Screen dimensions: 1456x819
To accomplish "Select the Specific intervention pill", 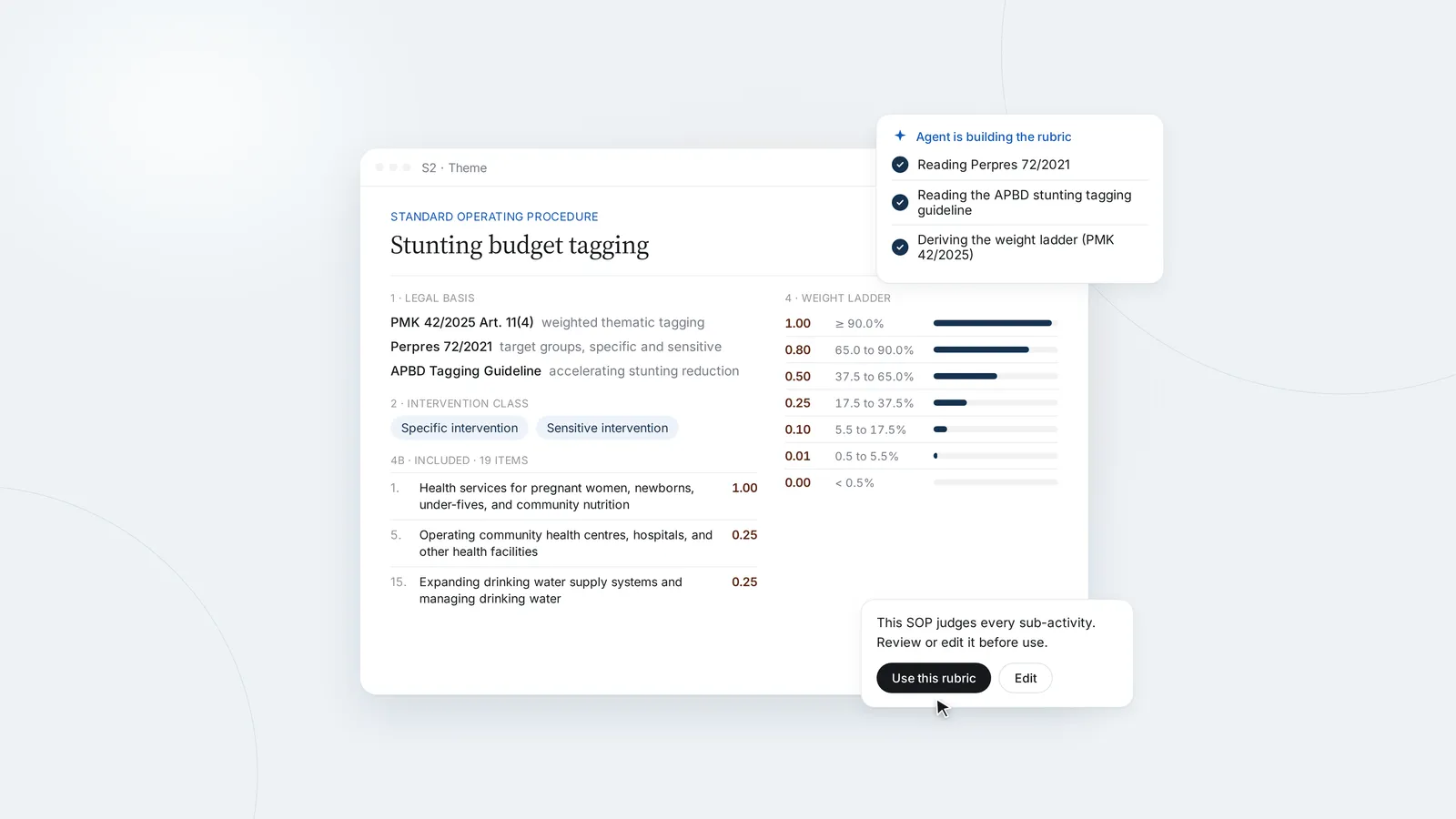I will point(460,428).
